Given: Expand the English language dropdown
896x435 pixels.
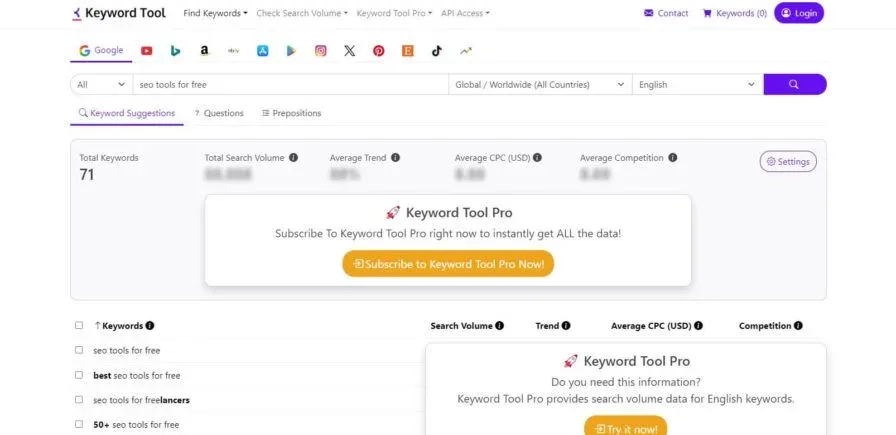Looking at the screenshot, I should (x=697, y=84).
